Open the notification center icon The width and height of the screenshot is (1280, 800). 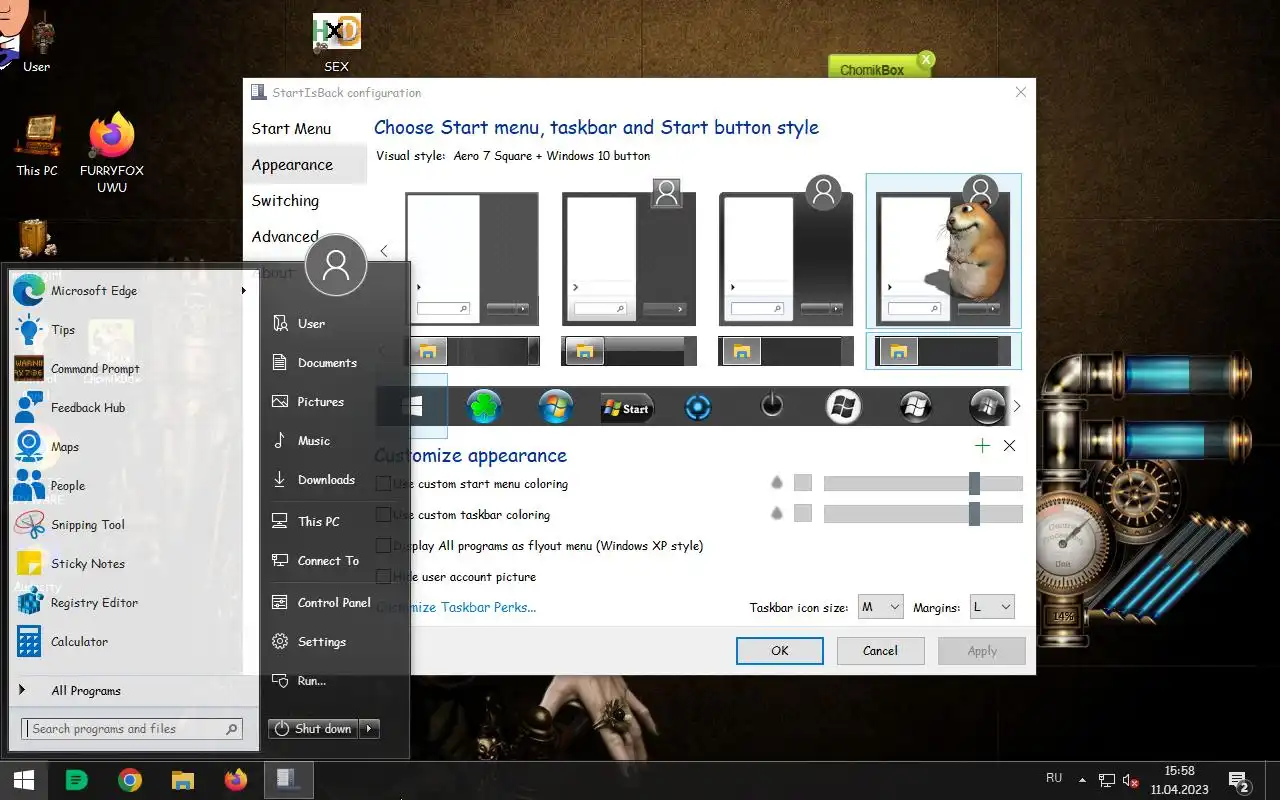point(1239,781)
